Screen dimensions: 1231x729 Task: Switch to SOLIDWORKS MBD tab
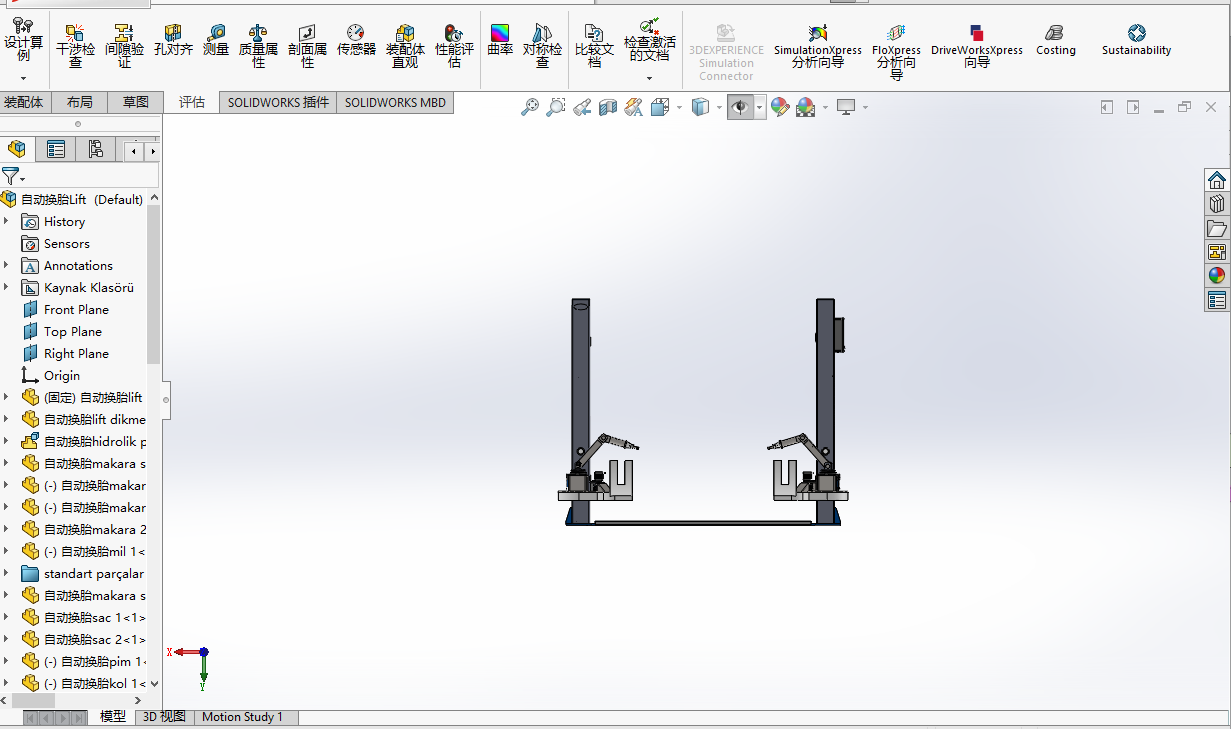click(396, 102)
